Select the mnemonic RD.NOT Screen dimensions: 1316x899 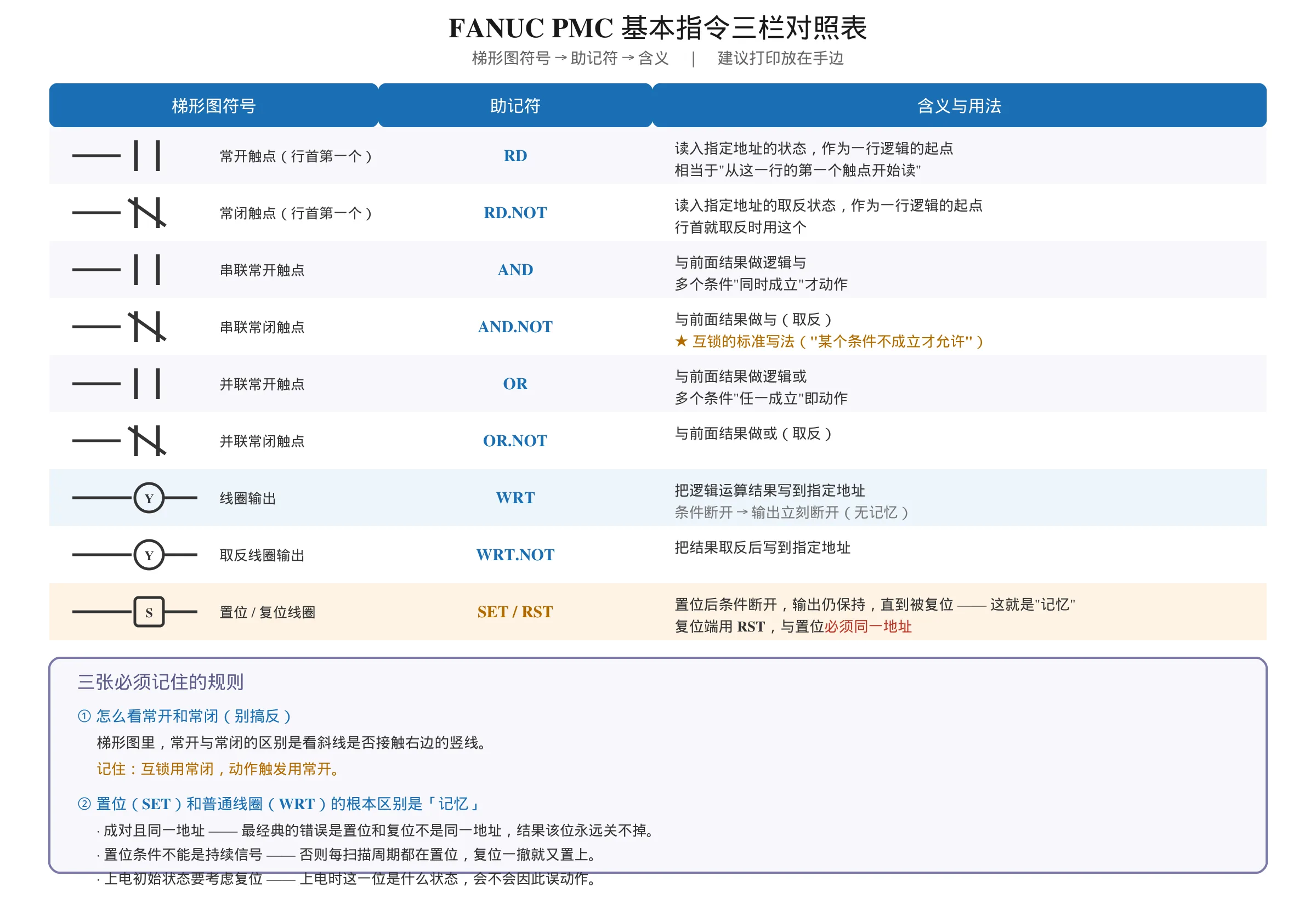coord(515,213)
